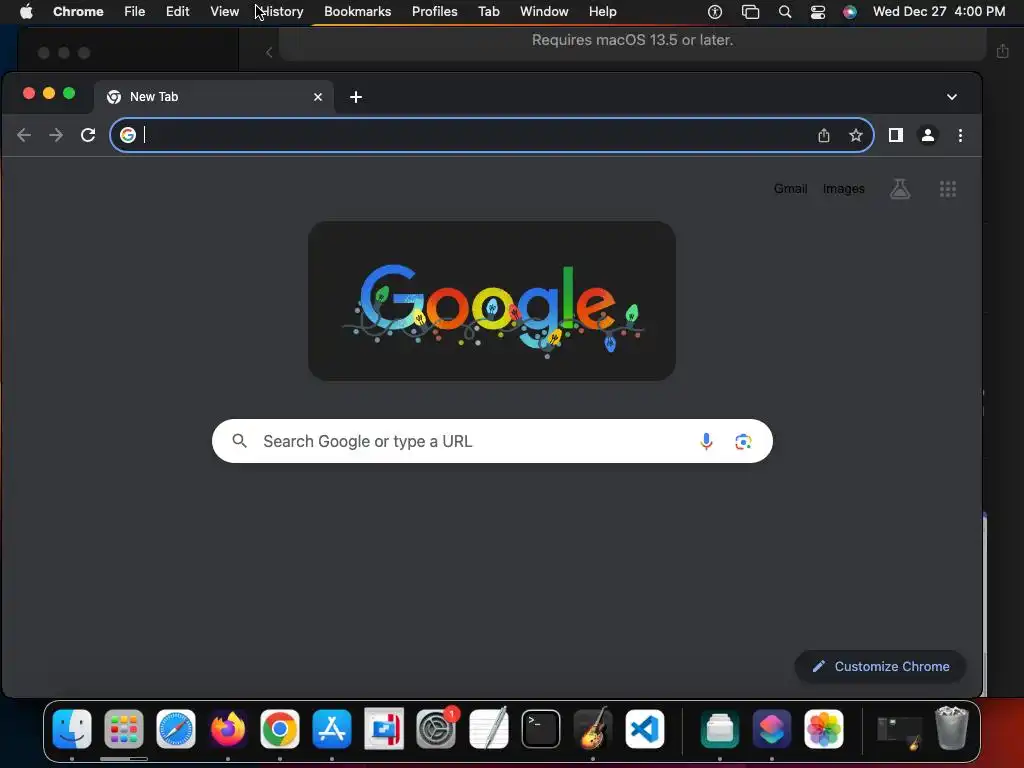Bookmark this tab with the star icon
This screenshot has height=768, width=1024.
coord(856,135)
